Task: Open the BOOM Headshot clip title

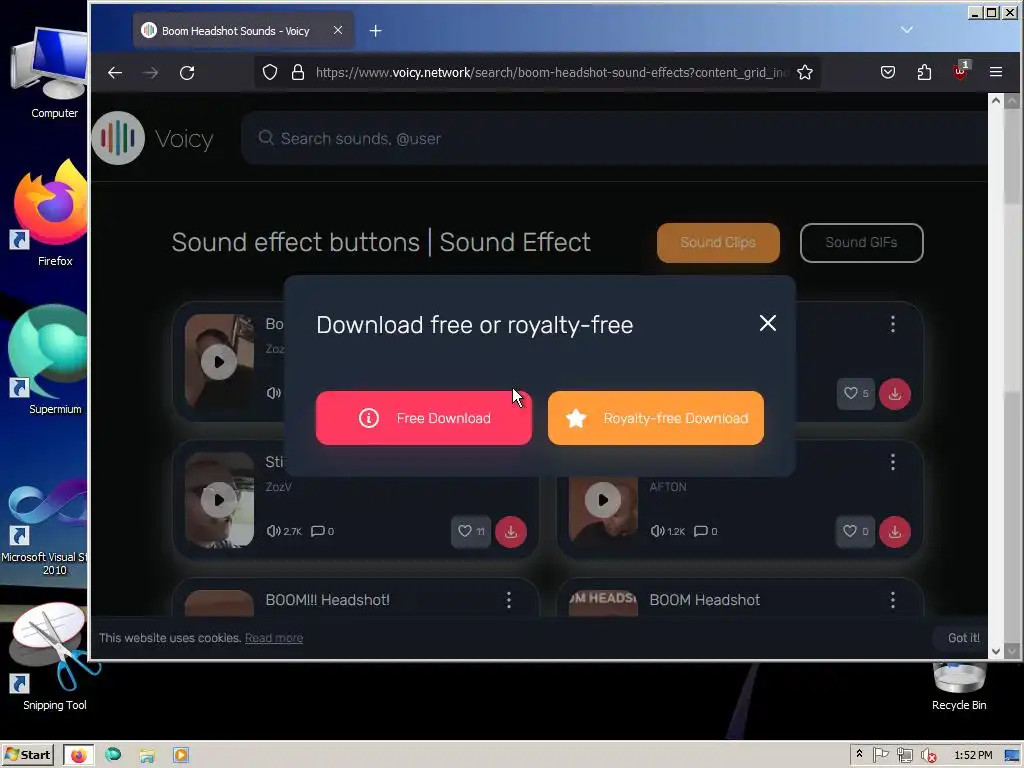Action: [x=704, y=600]
